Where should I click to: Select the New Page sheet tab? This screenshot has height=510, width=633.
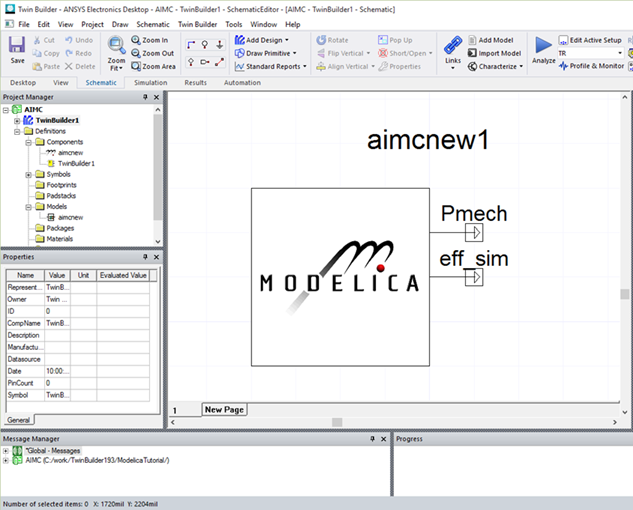pyautogui.click(x=224, y=409)
